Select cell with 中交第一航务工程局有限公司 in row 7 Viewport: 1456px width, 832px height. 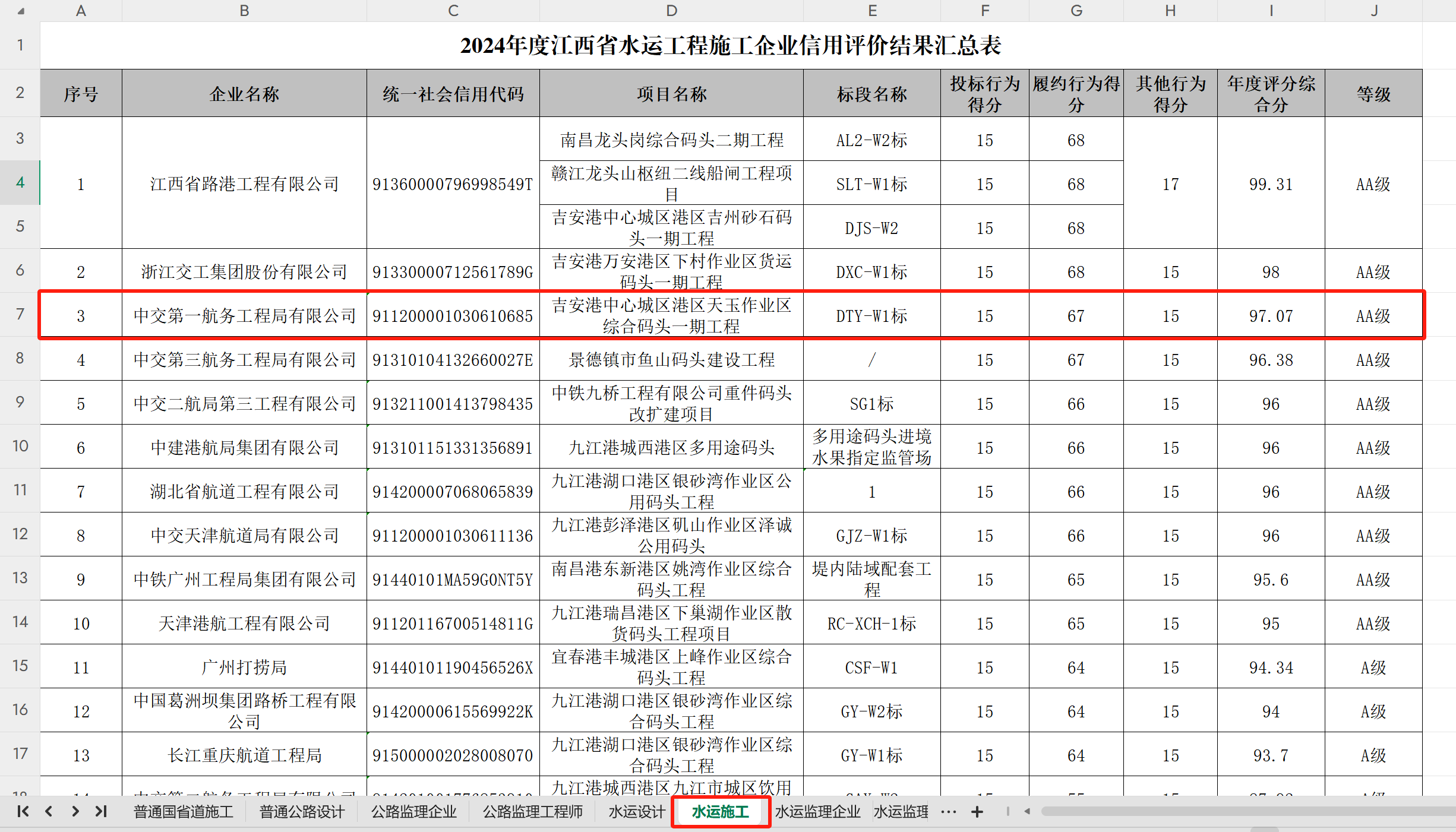[244, 315]
